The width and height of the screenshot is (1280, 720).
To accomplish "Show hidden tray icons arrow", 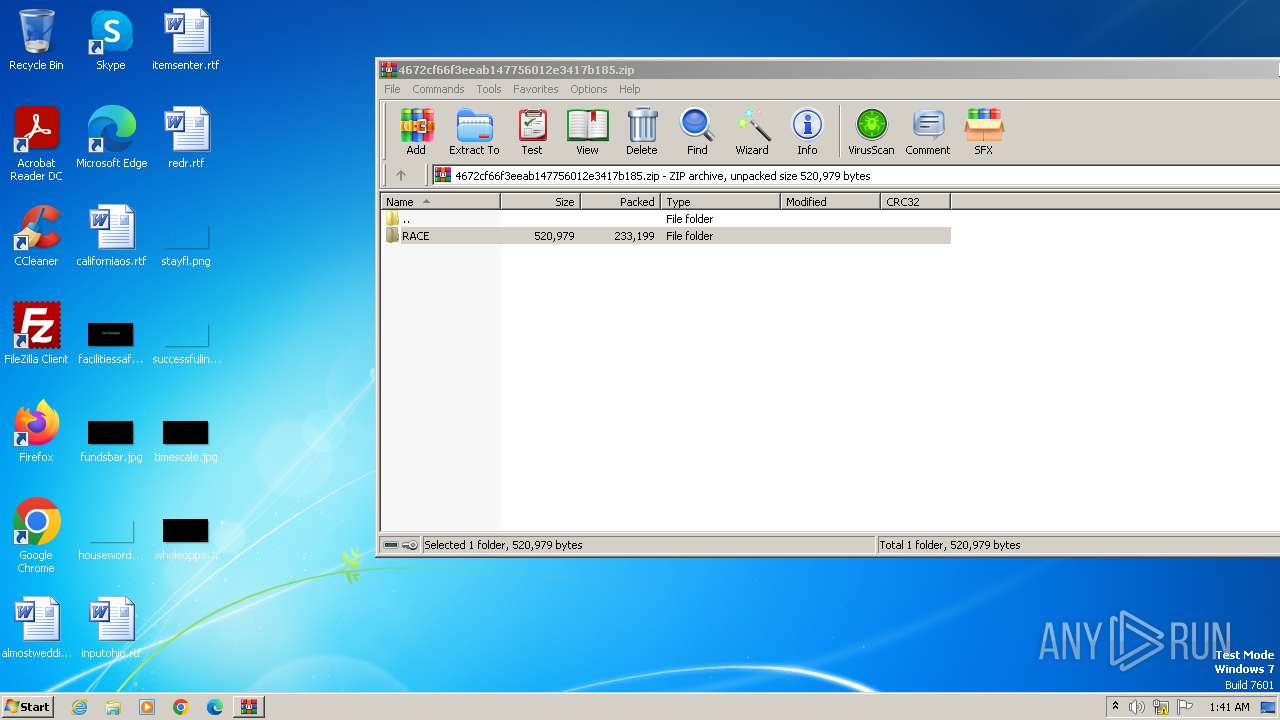I will coord(1115,707).
